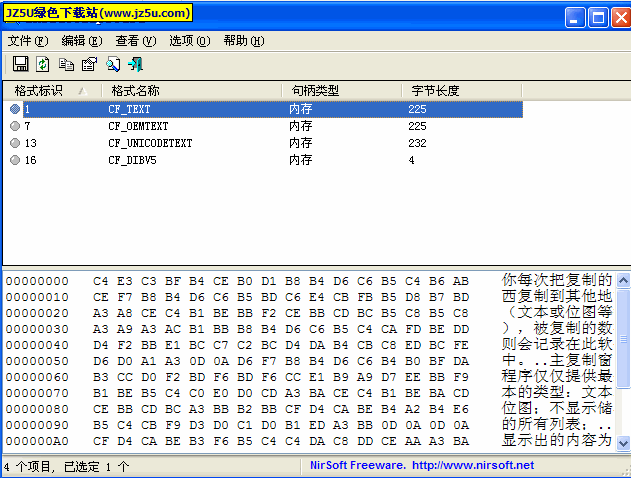Click the Copy toolbar icon
Viewport: 631px width, 478px height.
66,64
